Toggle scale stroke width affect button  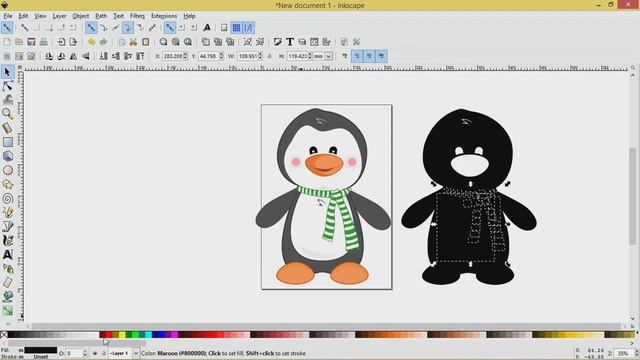(x=344, y=56)
